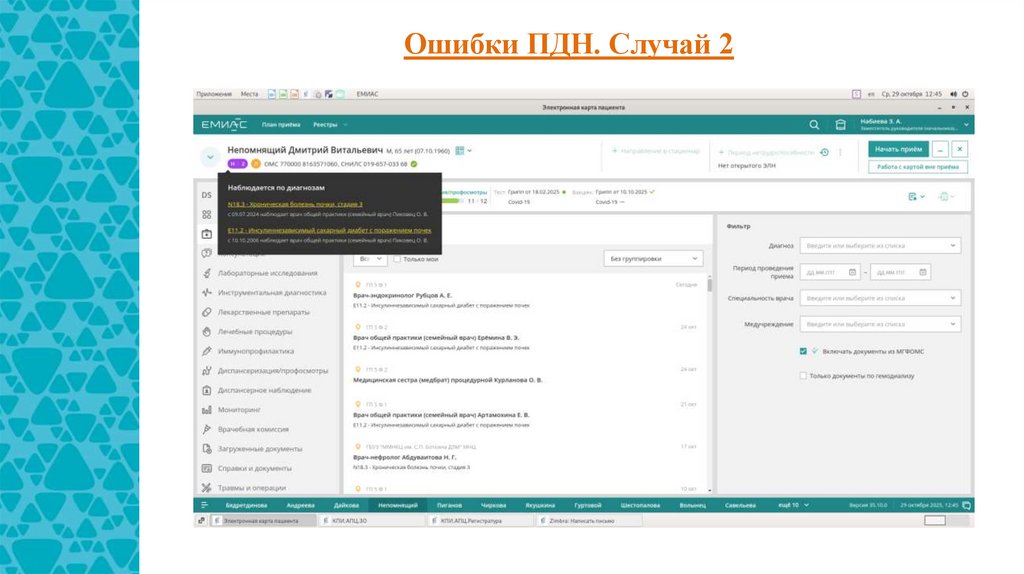Uncheck Включать документы из МГФОМС

coord(803,351)
